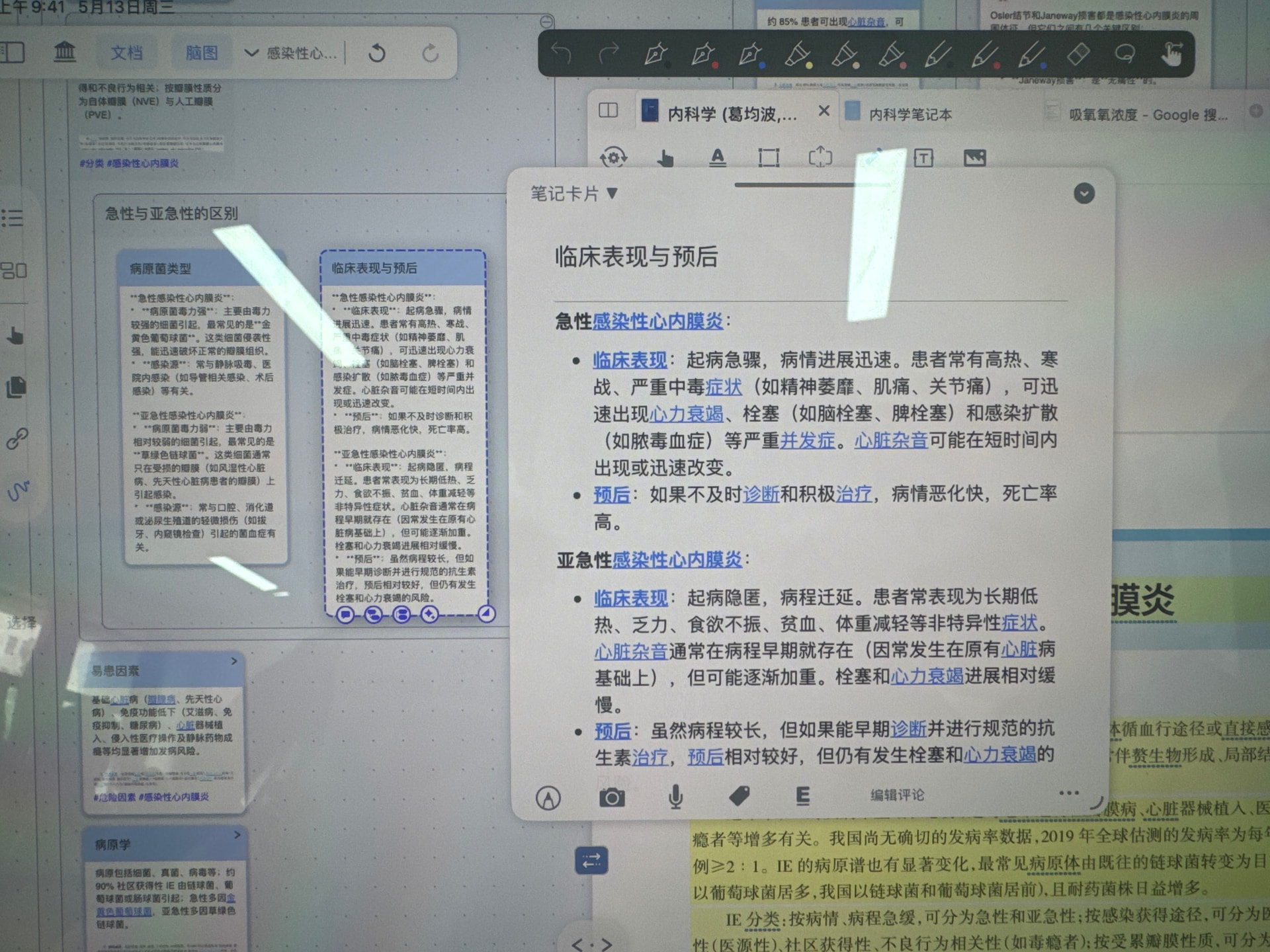
Task: Toggle the swap layout button
Action: 591,860
